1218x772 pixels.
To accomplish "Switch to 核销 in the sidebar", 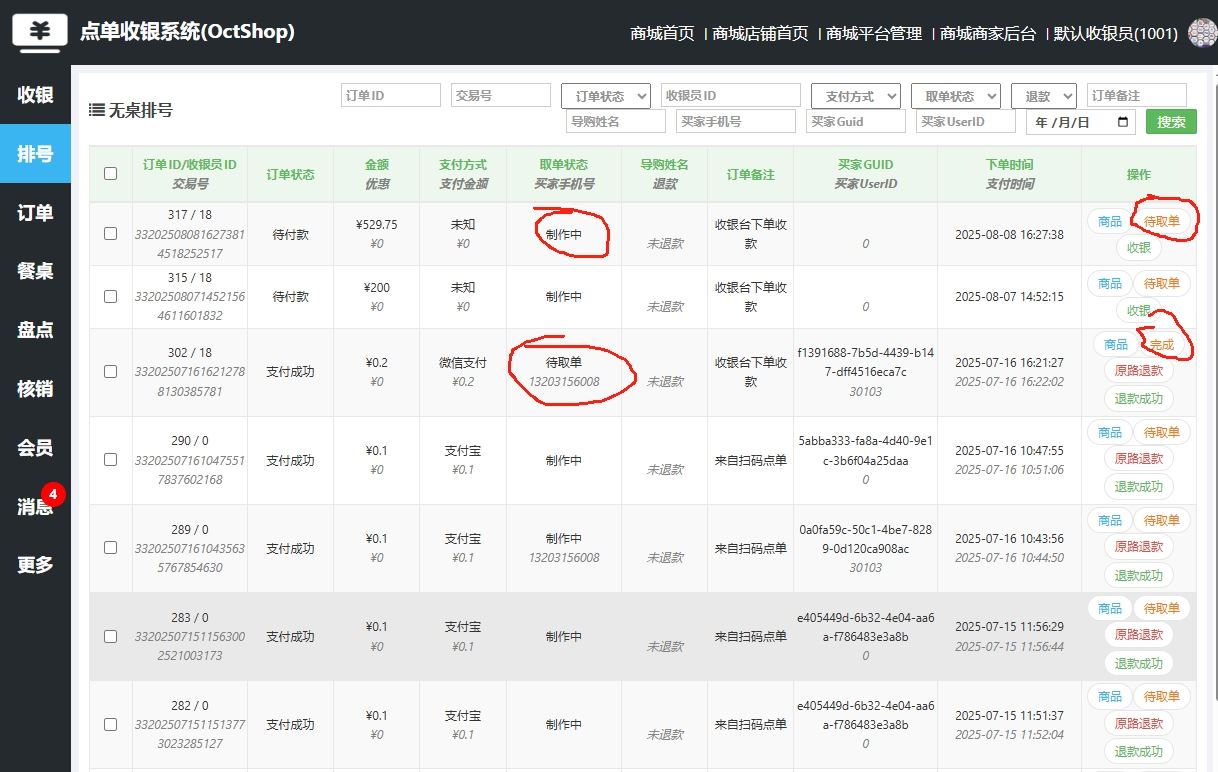I will (35, 389).
